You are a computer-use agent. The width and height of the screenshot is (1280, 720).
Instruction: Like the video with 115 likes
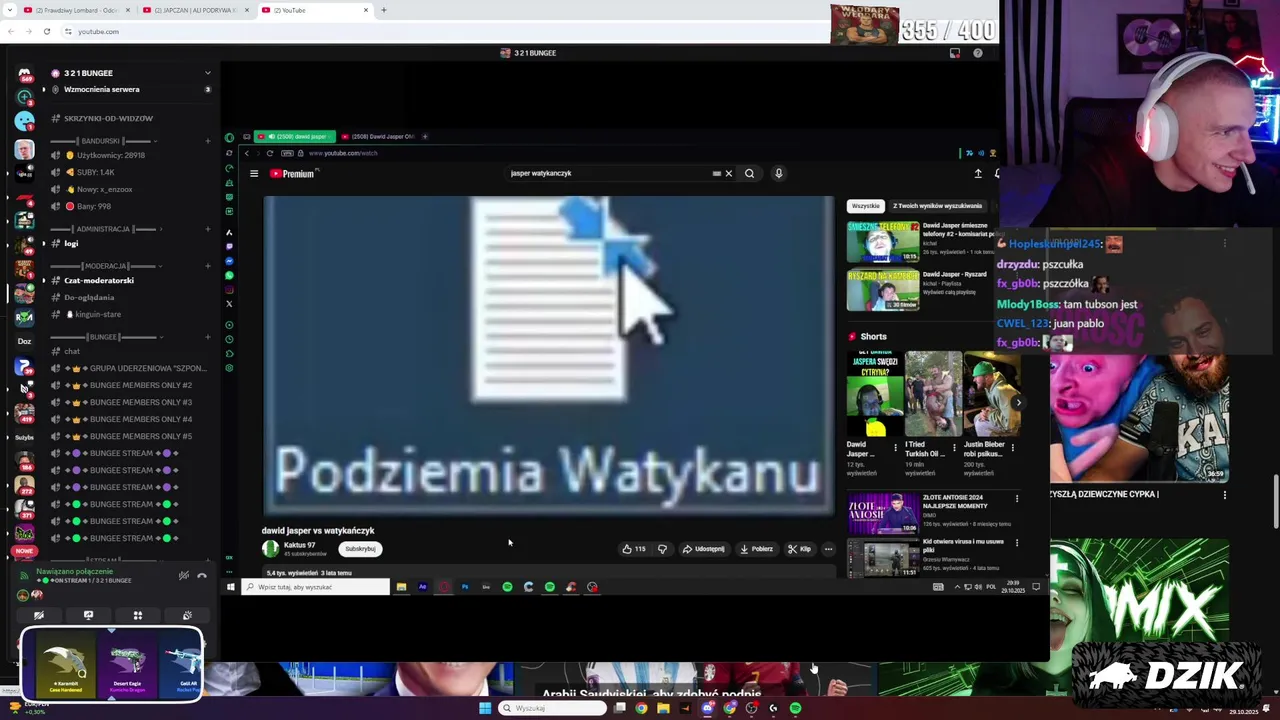(x=633, y=549)
